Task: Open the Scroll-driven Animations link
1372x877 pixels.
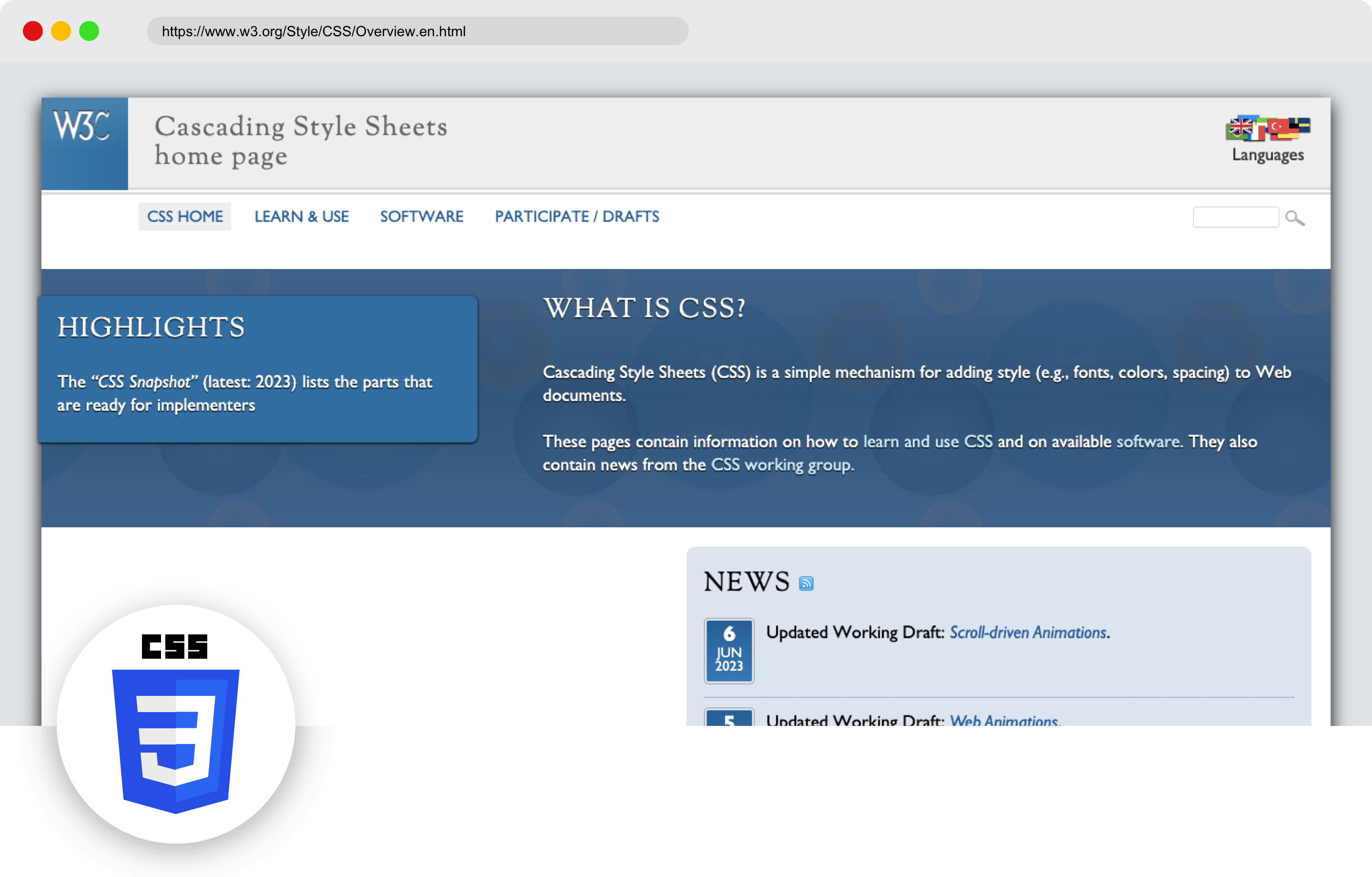Action: (x=1028, y=632)
